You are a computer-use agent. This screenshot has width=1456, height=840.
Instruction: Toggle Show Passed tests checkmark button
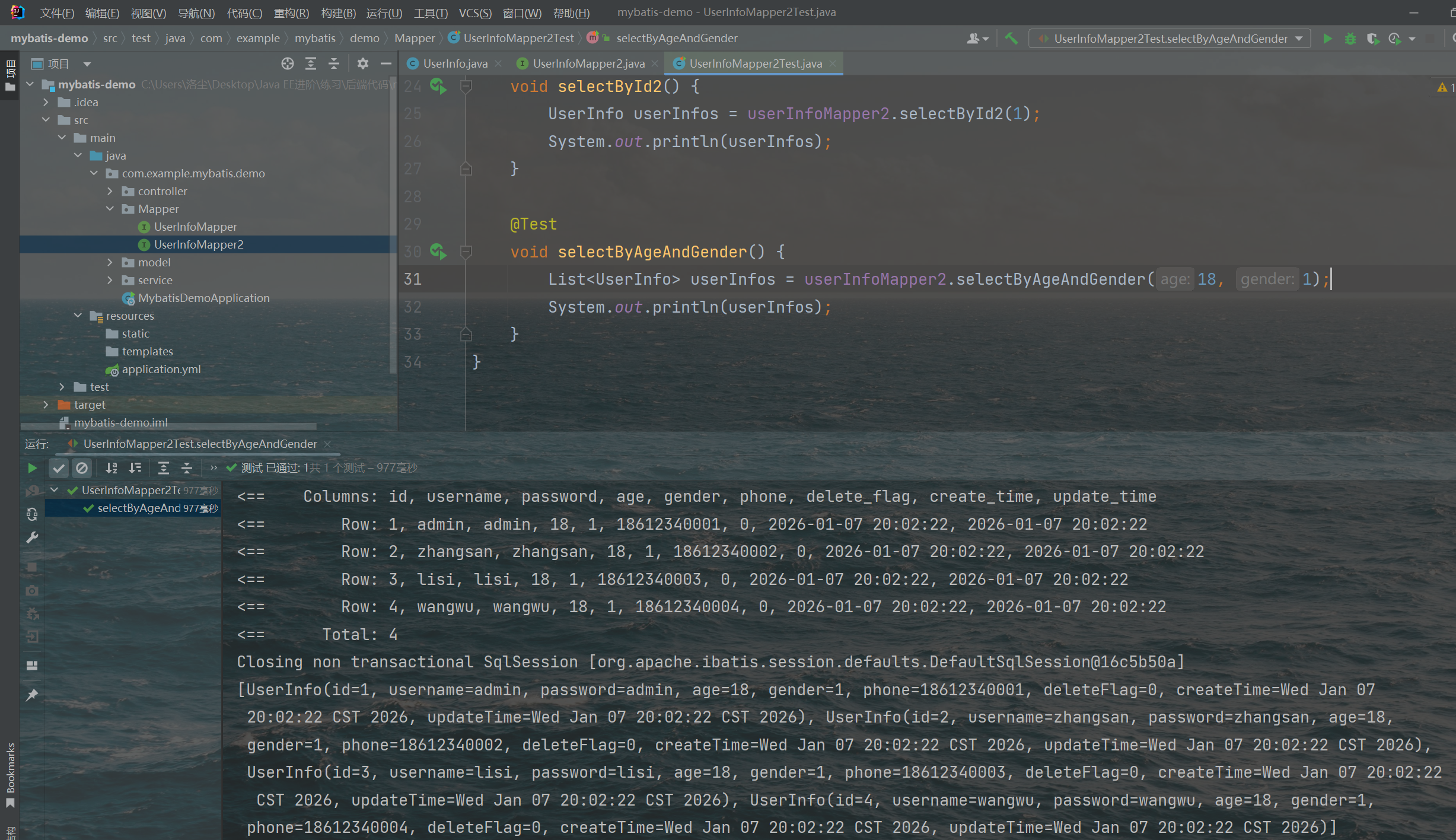coord(59,468)
